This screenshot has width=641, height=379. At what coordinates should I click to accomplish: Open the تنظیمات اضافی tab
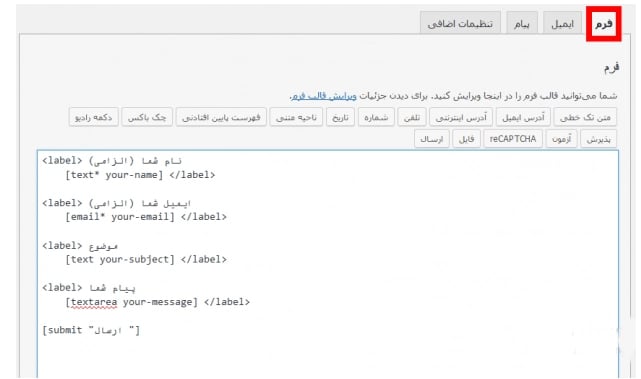coord(460,23)
